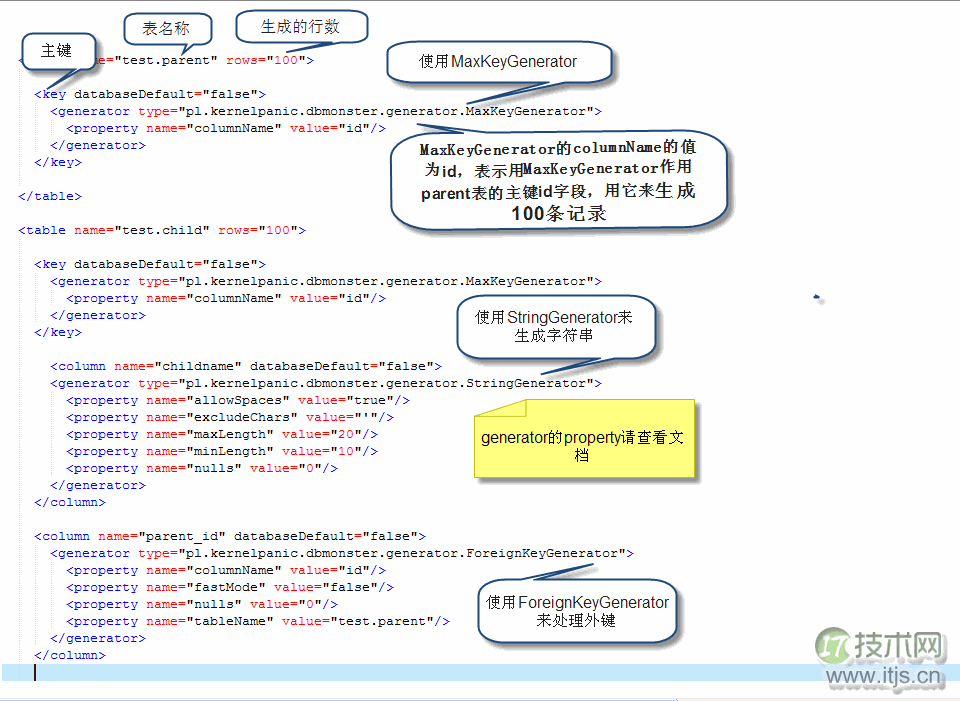Click the 使用MaxKeyGenerator callout

coord(498,61)
